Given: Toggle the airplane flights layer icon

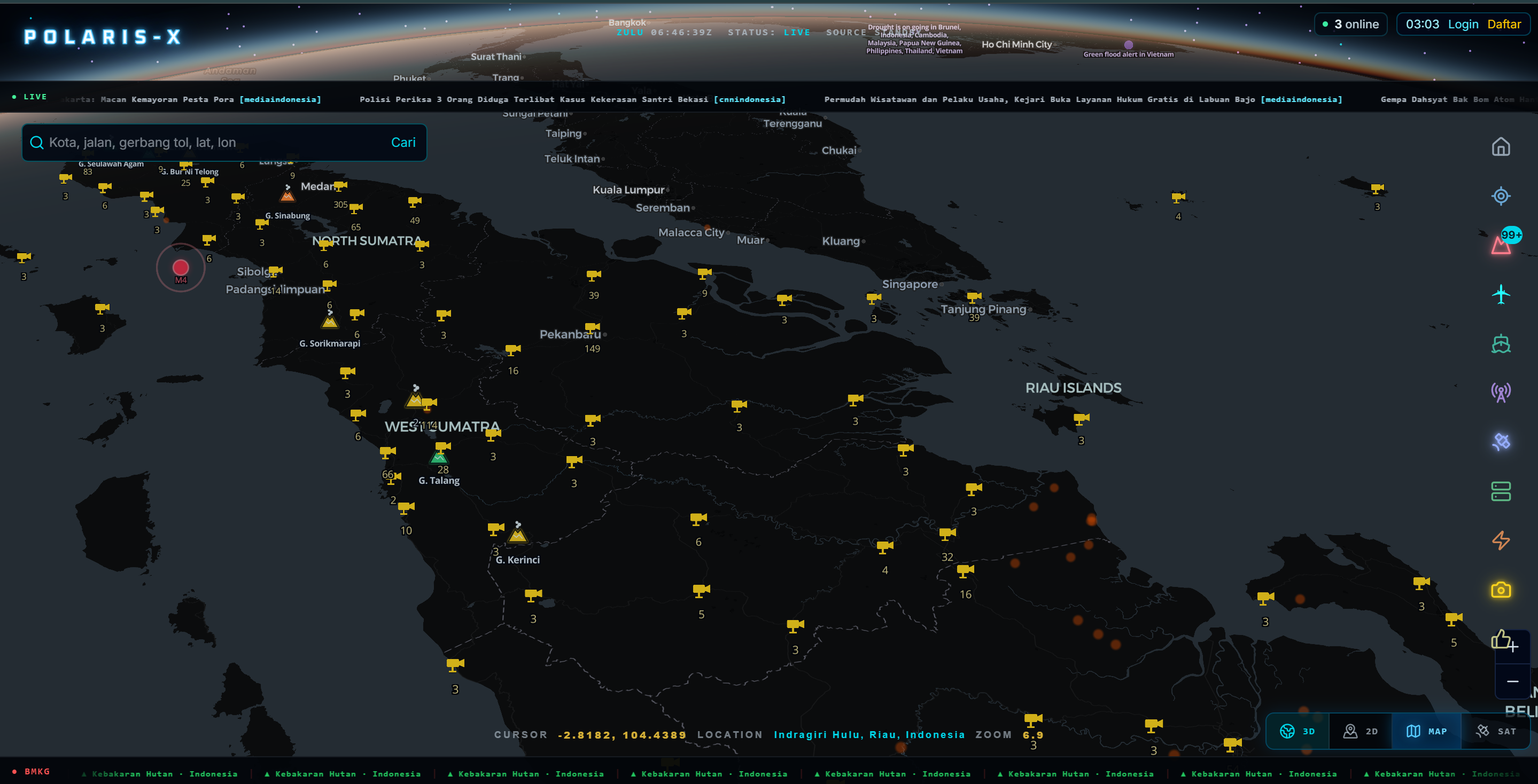Looking at the screenshot, I should click(x=1501, y=294).
